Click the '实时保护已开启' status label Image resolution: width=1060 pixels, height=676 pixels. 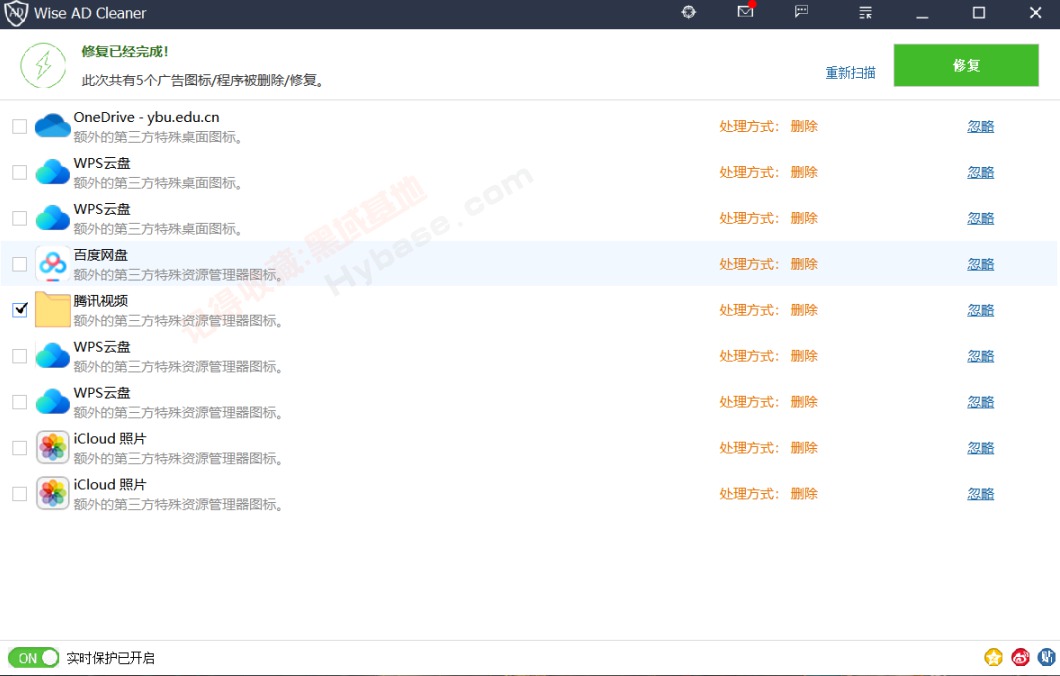(111, 658)
